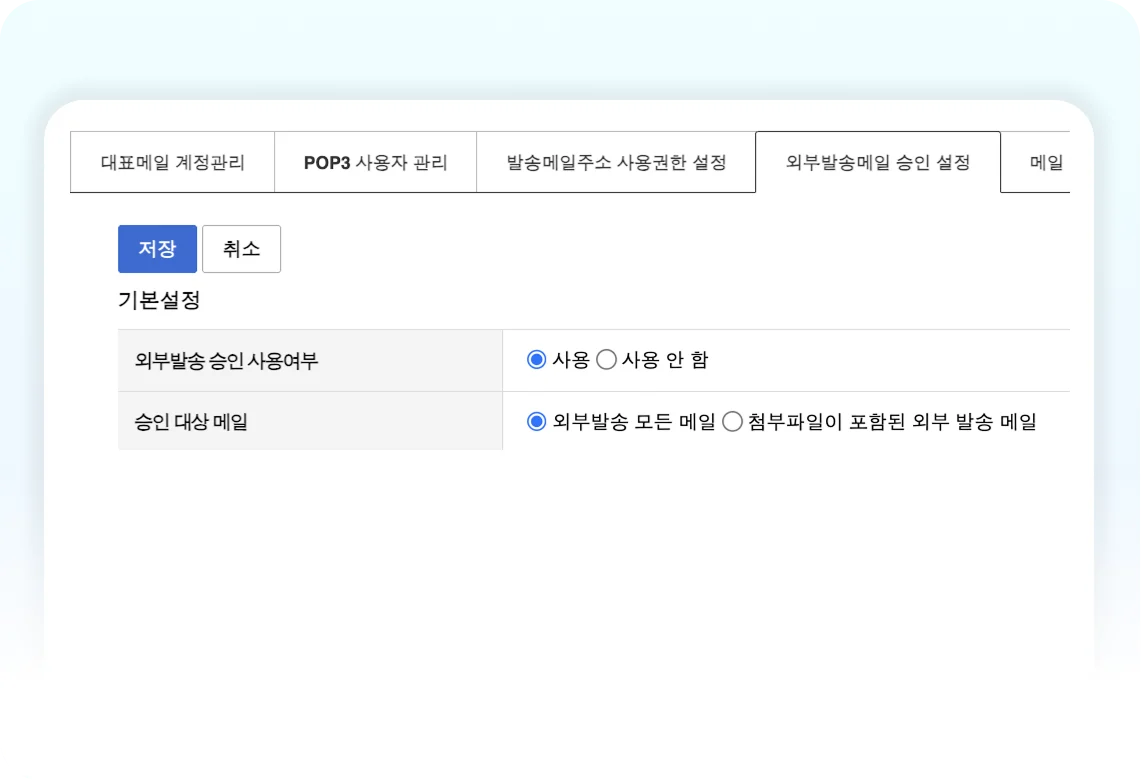The width and height of the screenshot is (1141, 780).
Task: Open the 대표메일 계정관리 tab
Action: [x=172, y=162]
